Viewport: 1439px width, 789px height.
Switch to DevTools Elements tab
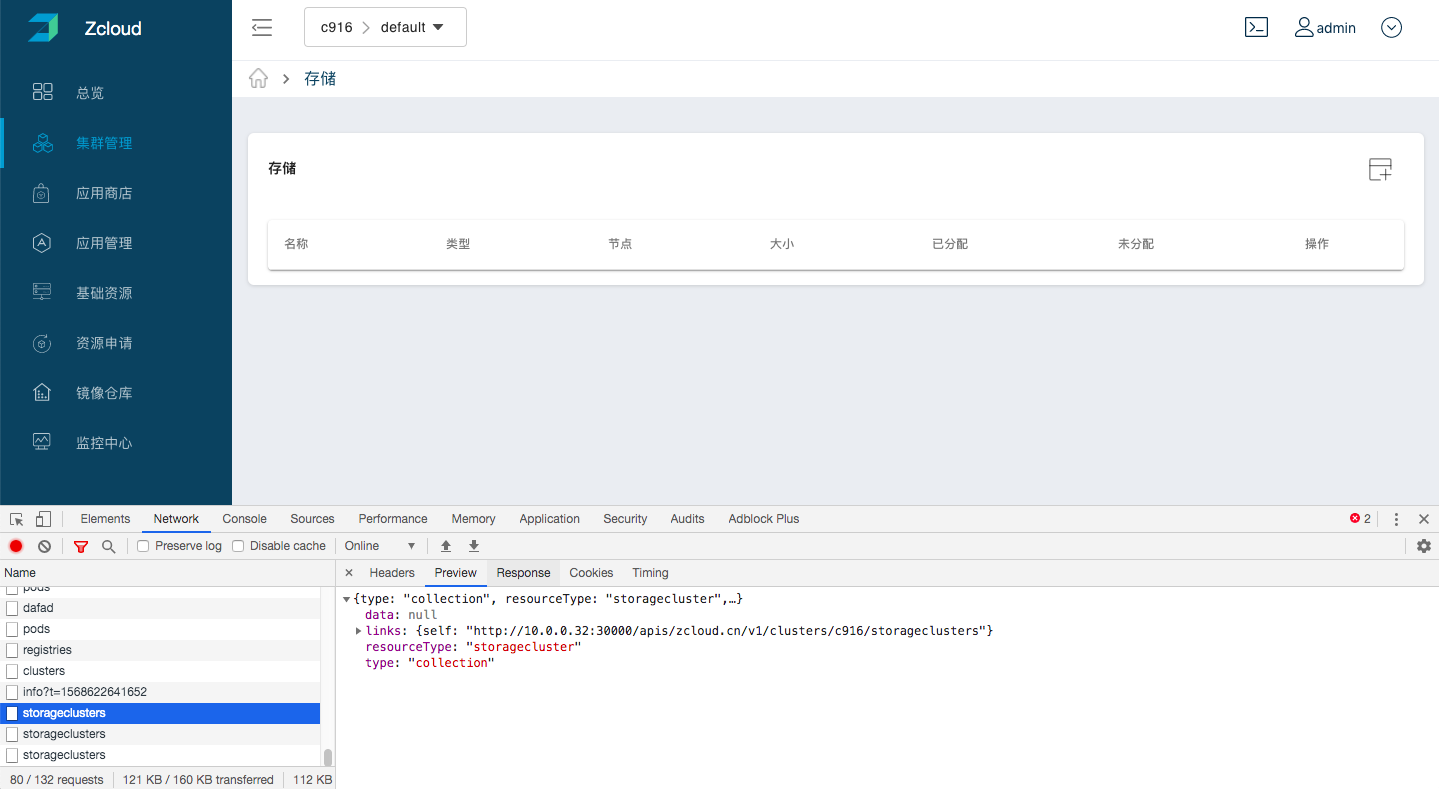click(x=105, y=519)
